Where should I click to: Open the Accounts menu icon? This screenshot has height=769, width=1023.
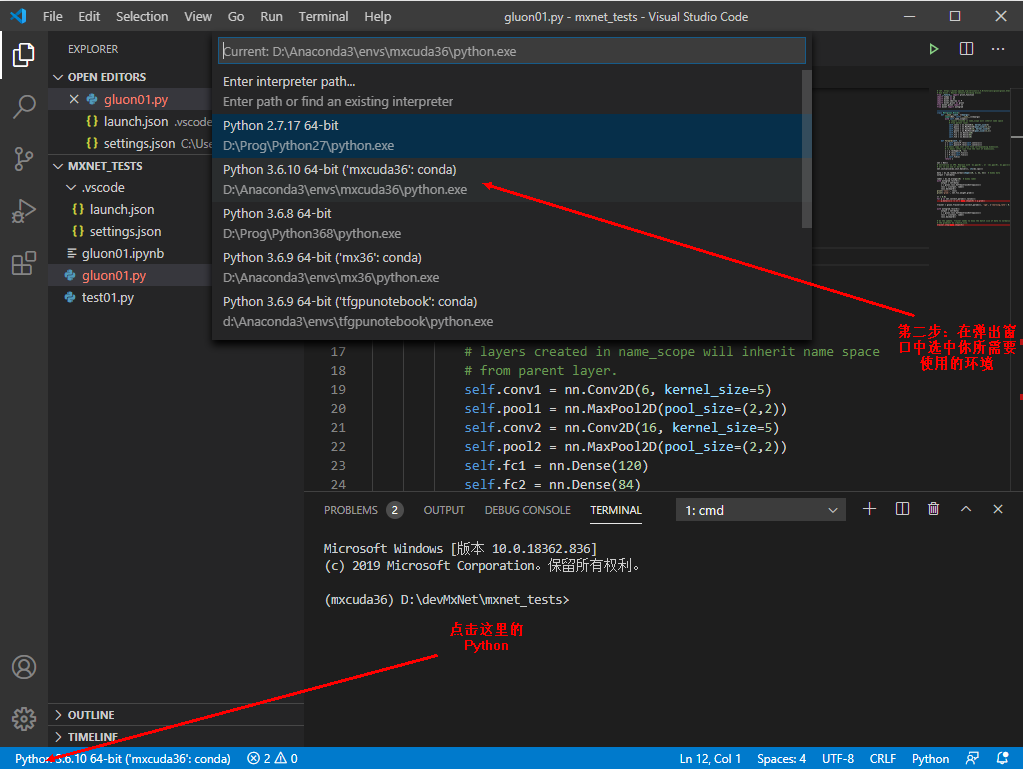tap(23, 667)
